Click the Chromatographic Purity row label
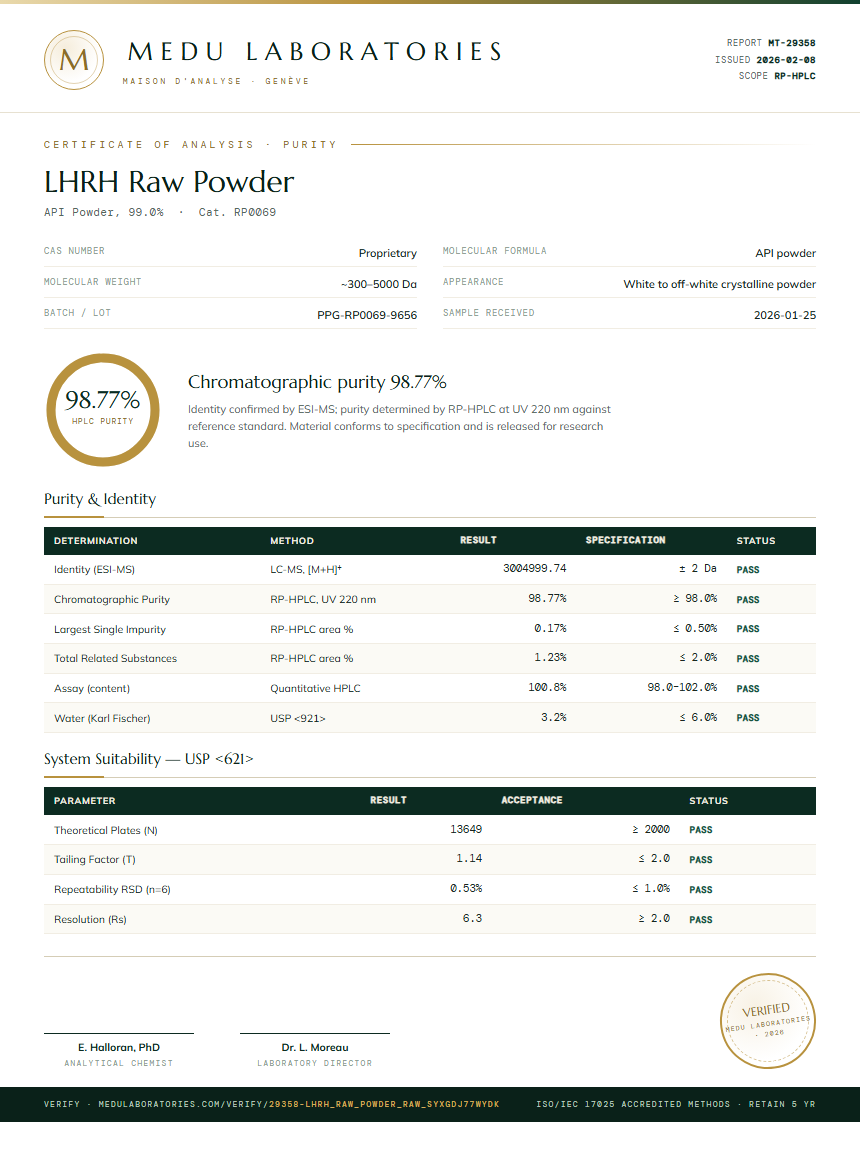Viewport: 860px width, 1152px height. 112,600
